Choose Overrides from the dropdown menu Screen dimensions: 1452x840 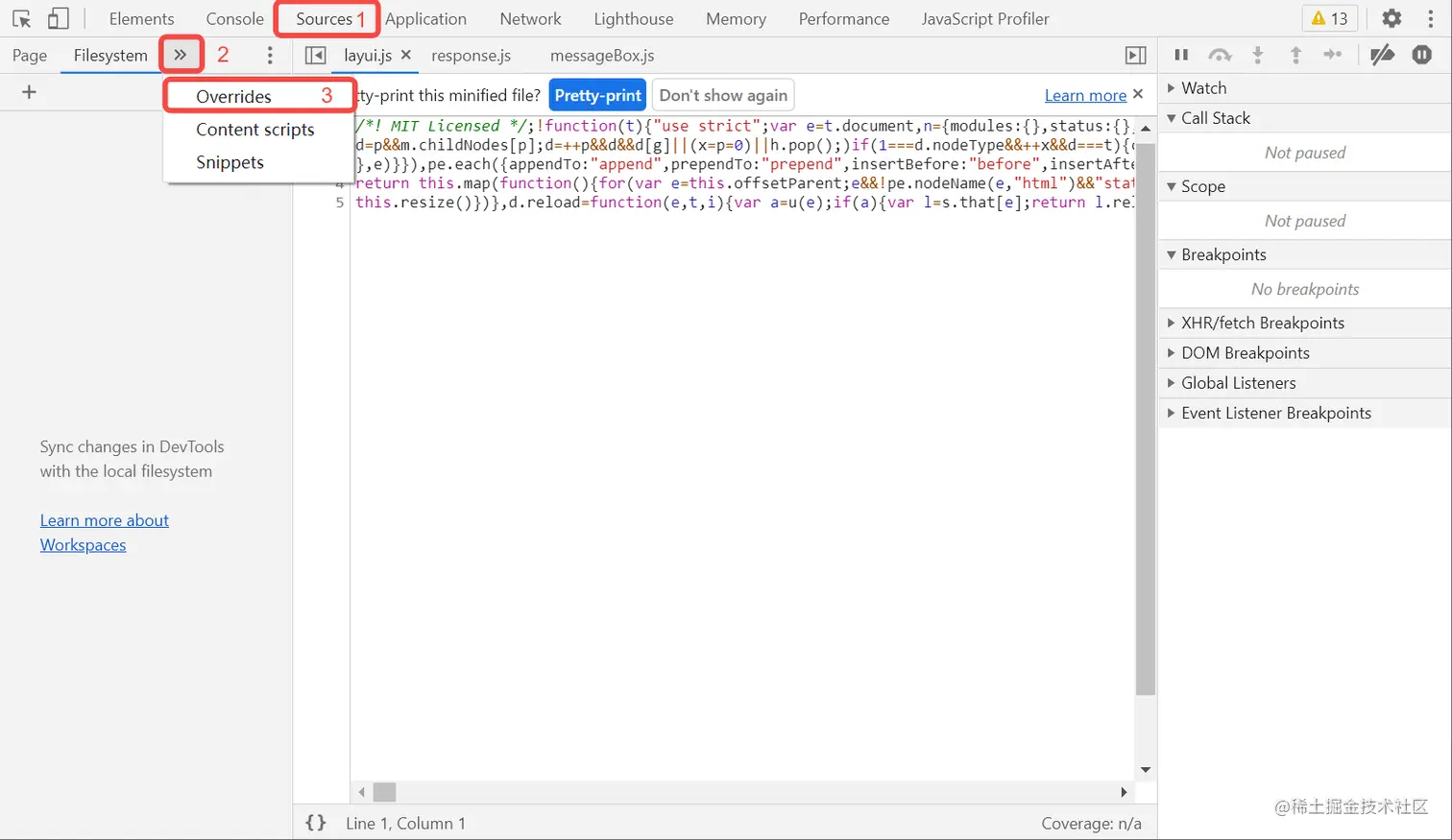pyautogui.click(x=259, y=96)
